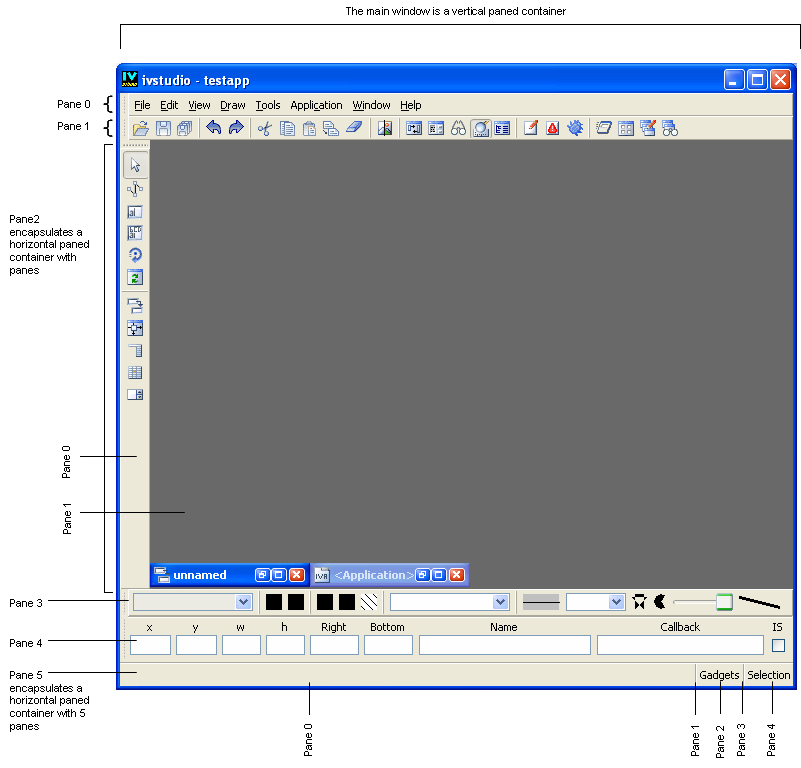Click the Name input field
This screenshot has width=801, height=768.
(504, 645)
